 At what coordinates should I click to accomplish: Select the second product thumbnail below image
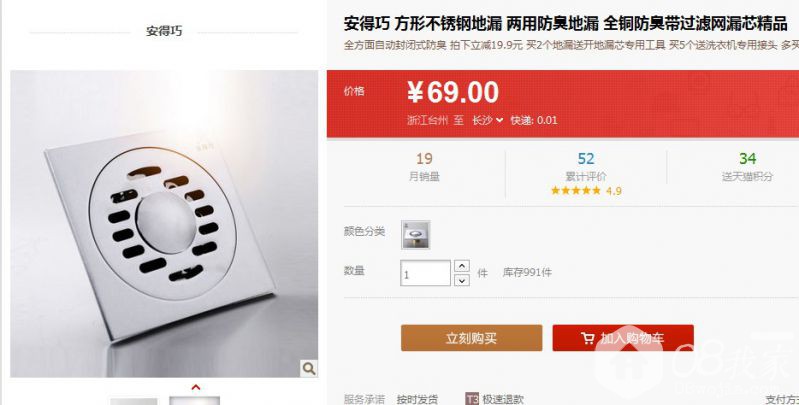point(195,401)
